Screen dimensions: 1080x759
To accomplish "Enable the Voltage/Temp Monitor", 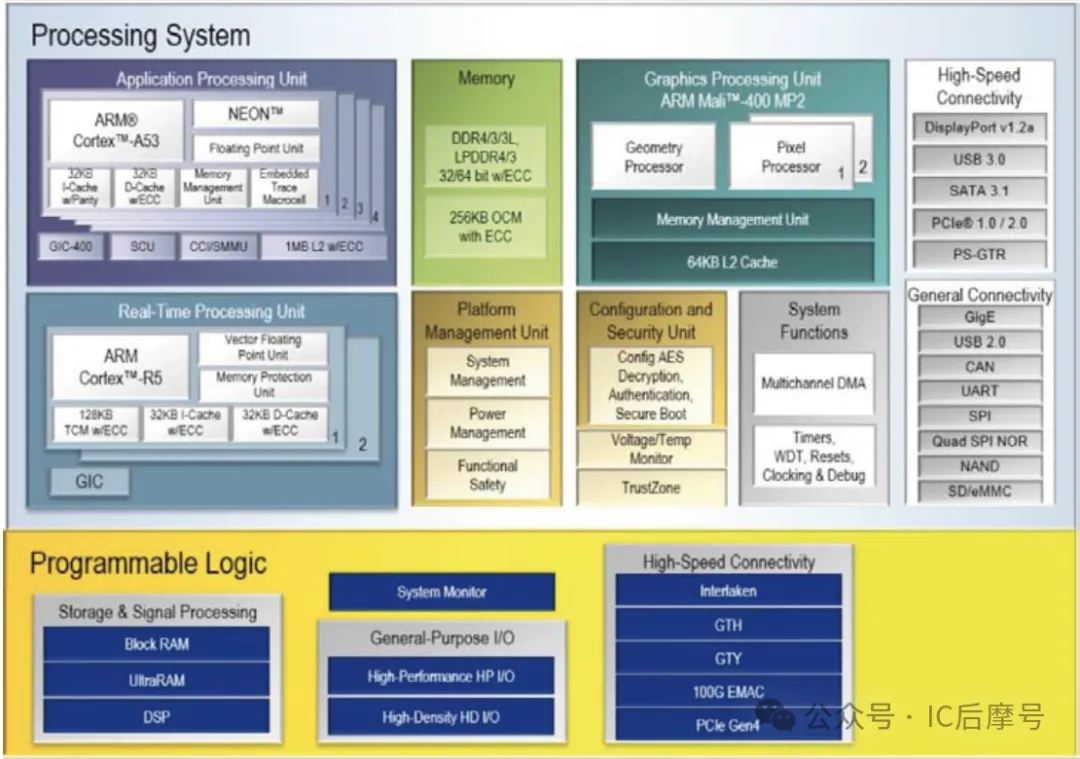I will point(650,448).
